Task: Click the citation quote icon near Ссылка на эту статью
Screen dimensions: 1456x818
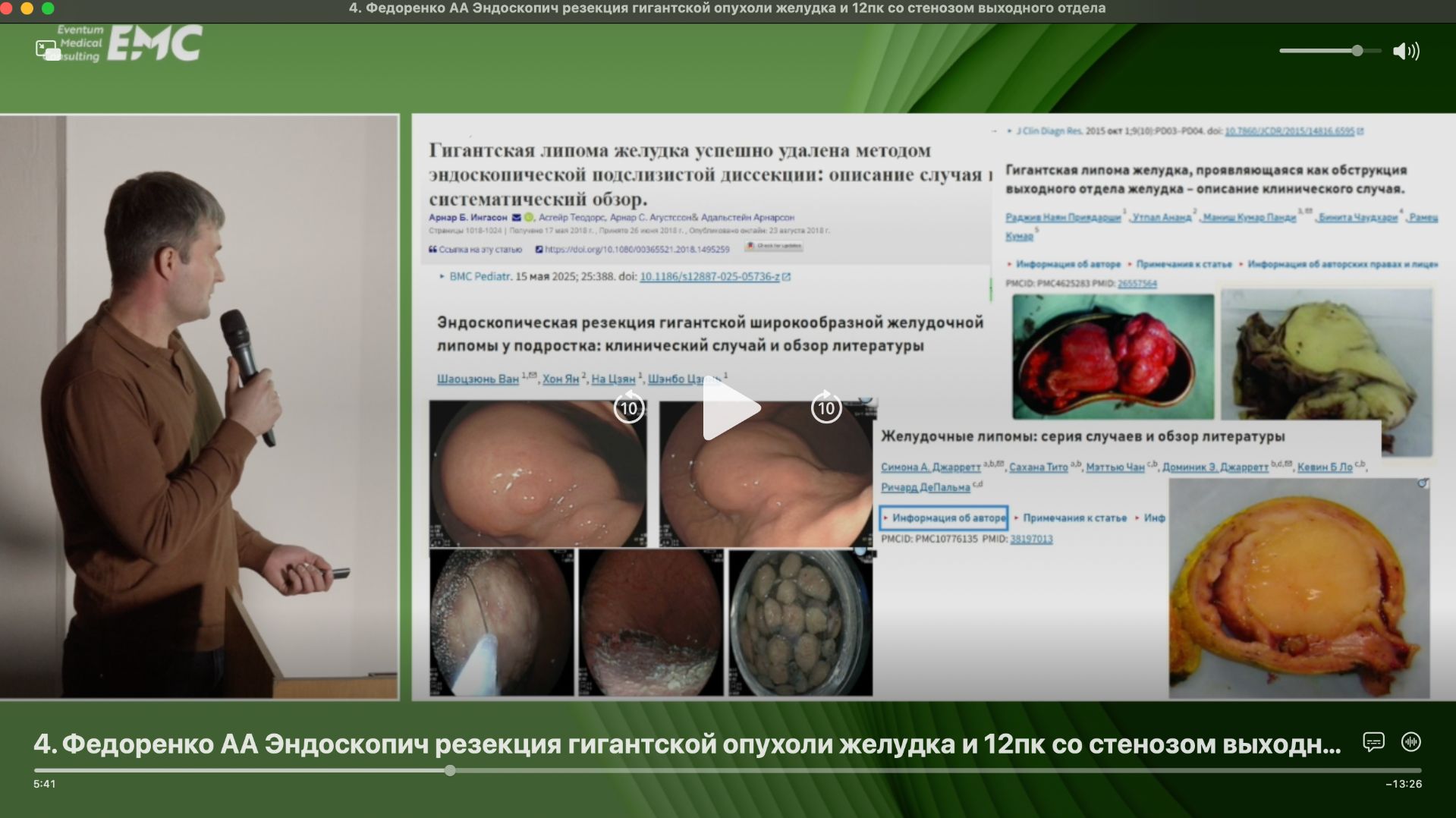Action: [x=432, y=247]
